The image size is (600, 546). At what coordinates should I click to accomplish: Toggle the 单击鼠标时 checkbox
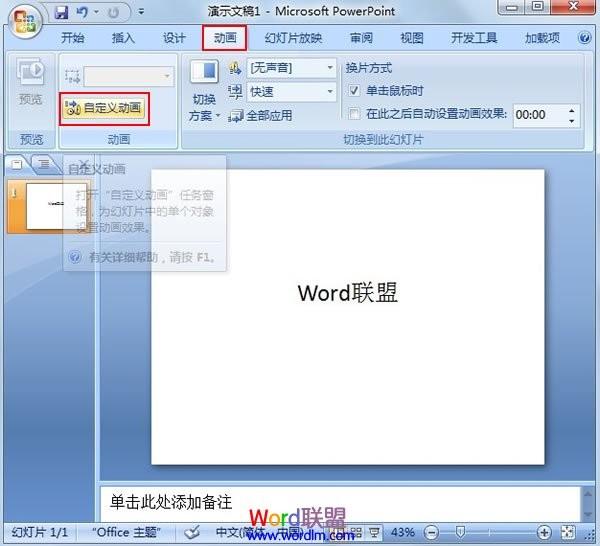354,91
